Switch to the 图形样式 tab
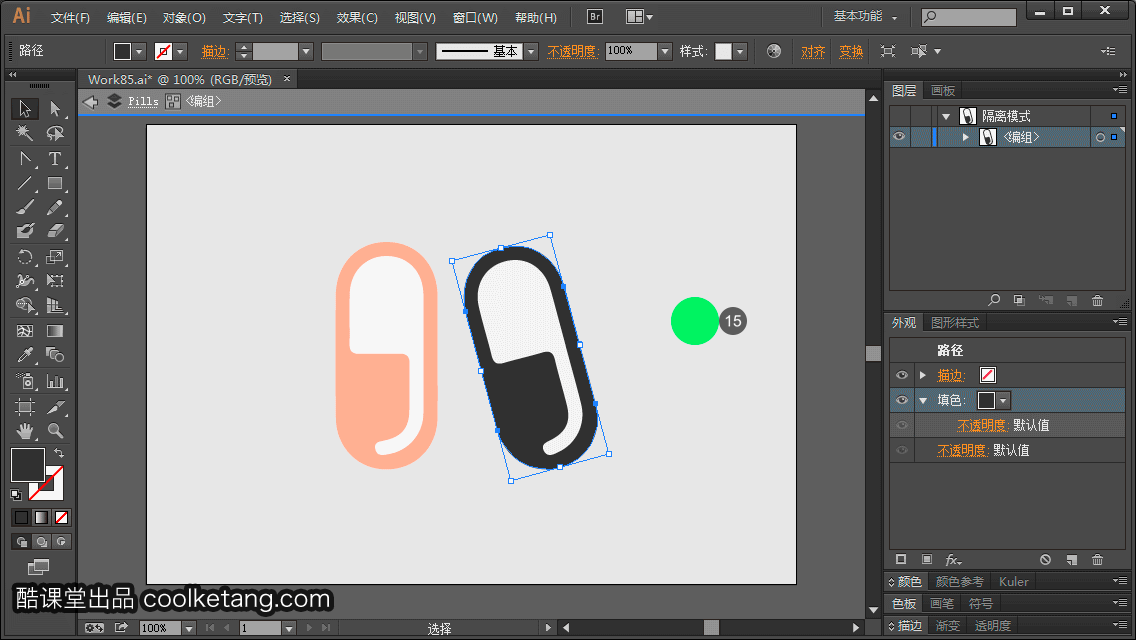The height and width of the screenshot is (640, 1136). 955,323
